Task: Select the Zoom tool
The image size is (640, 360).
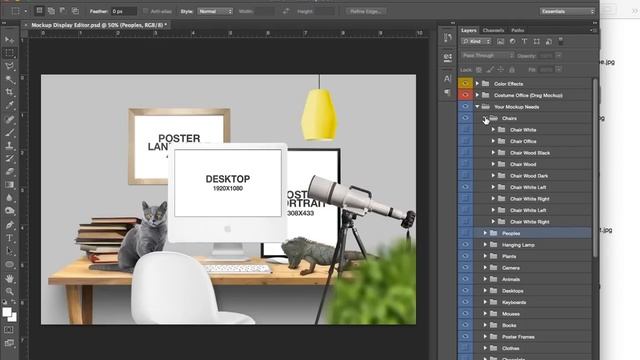Action: pos(9,291)
